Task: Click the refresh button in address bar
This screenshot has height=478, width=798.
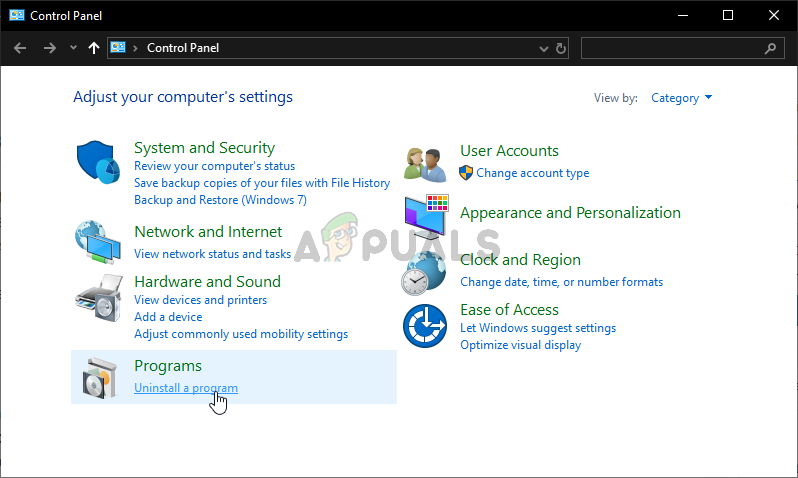Action: click(x=561, y=47)
